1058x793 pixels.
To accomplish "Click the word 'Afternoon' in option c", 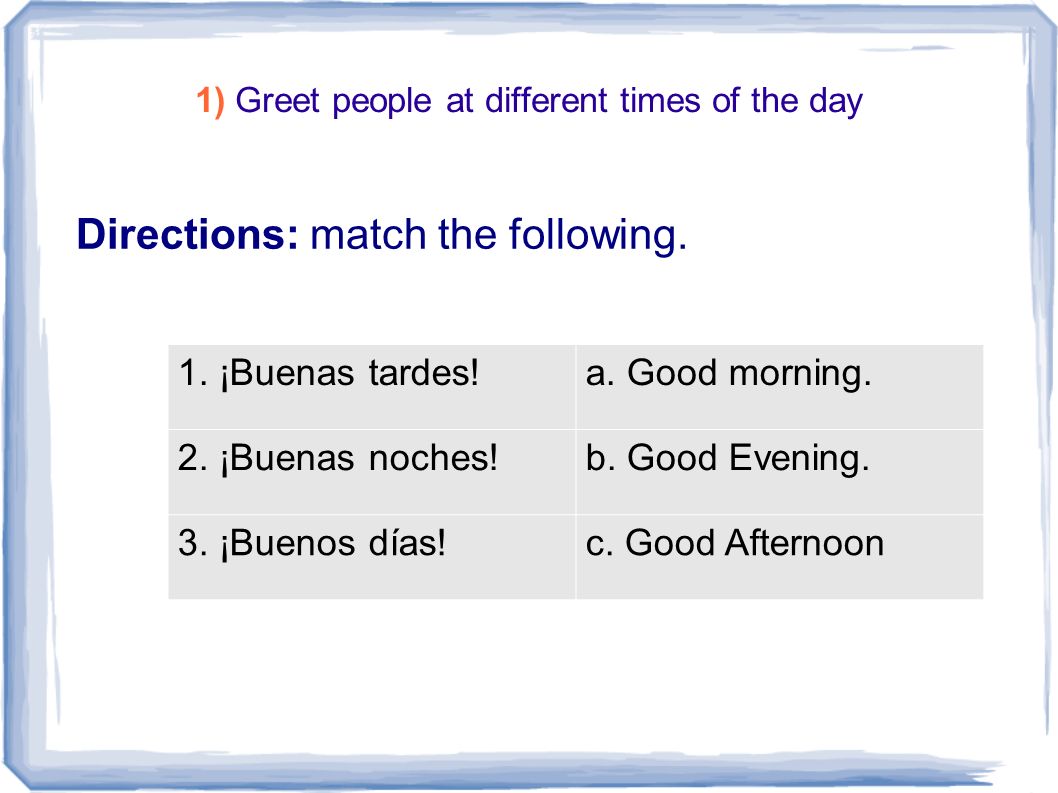I will [804, 543].
